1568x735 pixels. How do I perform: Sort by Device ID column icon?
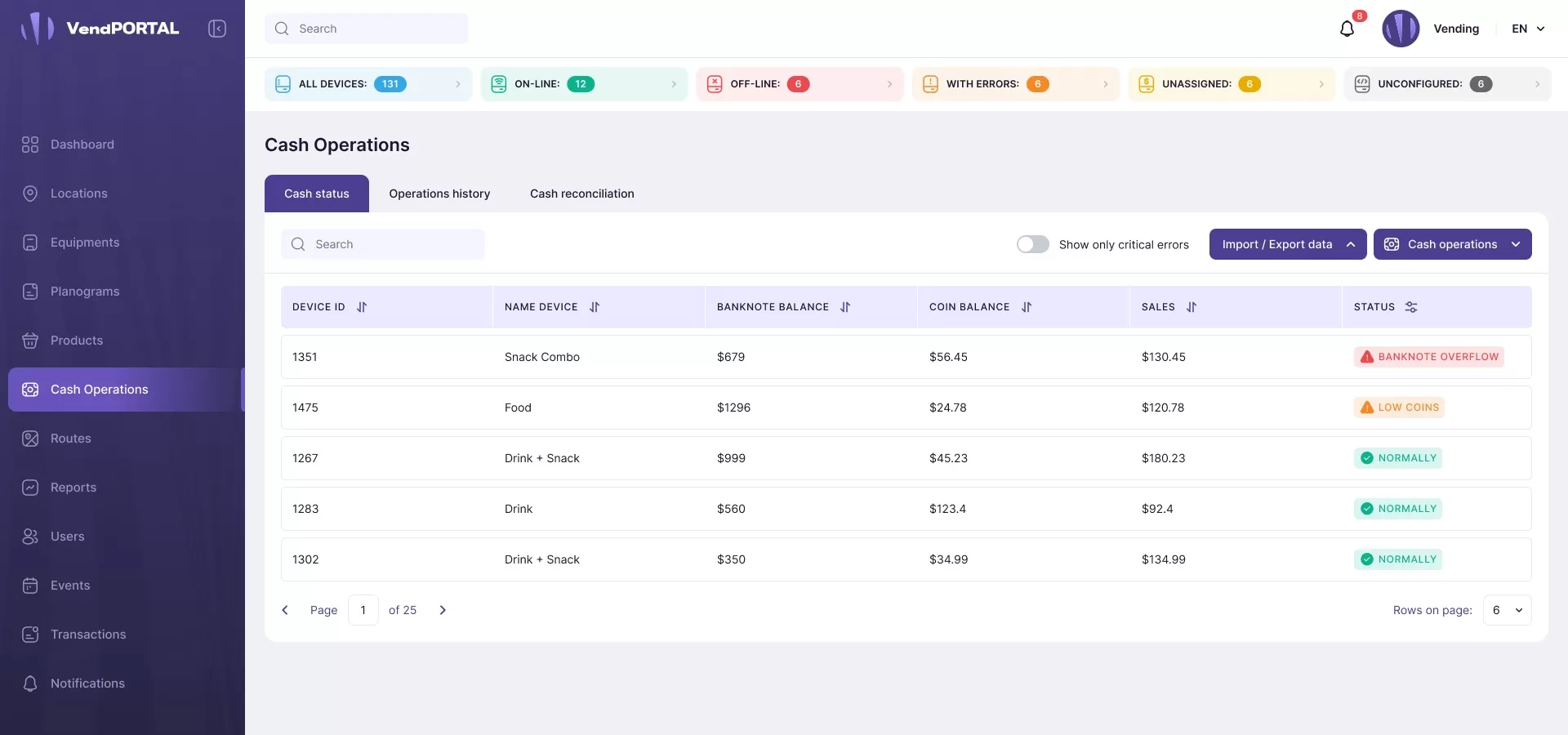click(x=362, y=307)
